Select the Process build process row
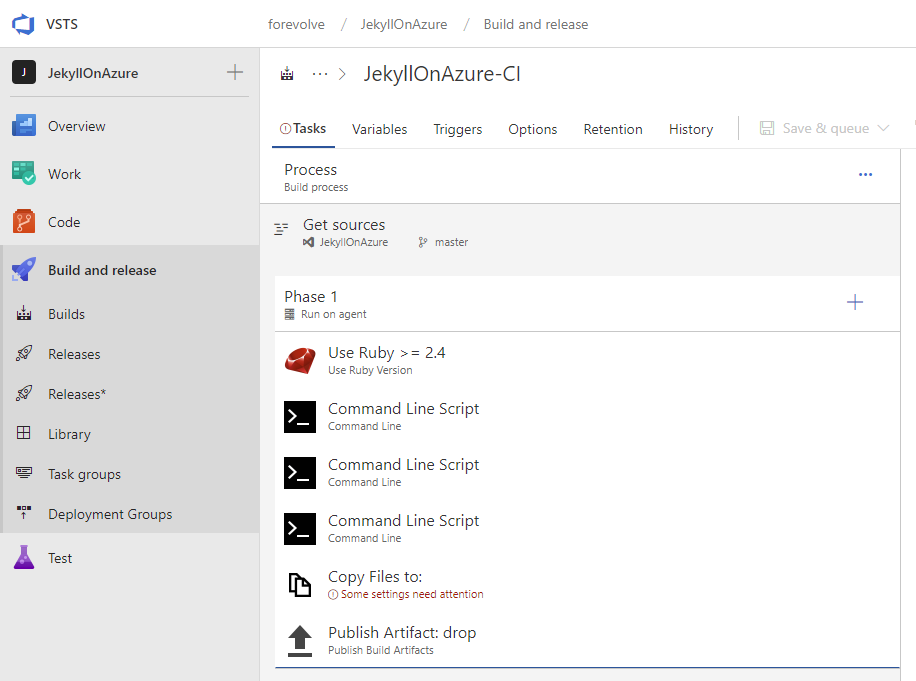Viewport: 916px width, 681px height. tap(580, 176)
